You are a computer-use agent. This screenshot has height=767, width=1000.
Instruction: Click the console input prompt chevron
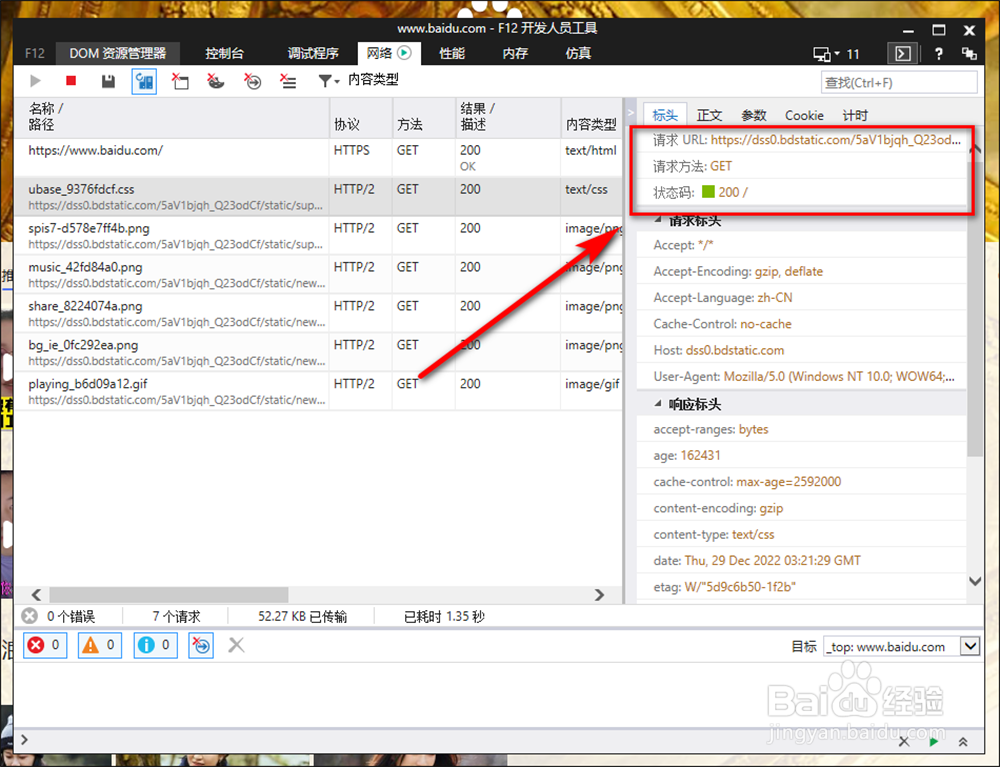point(24,740)
